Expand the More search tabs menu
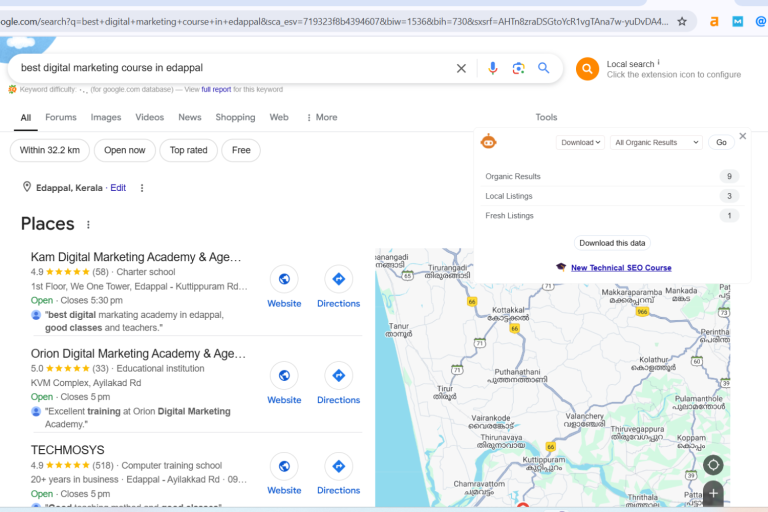Screen dimensions: 768x512 pos(322,118)
